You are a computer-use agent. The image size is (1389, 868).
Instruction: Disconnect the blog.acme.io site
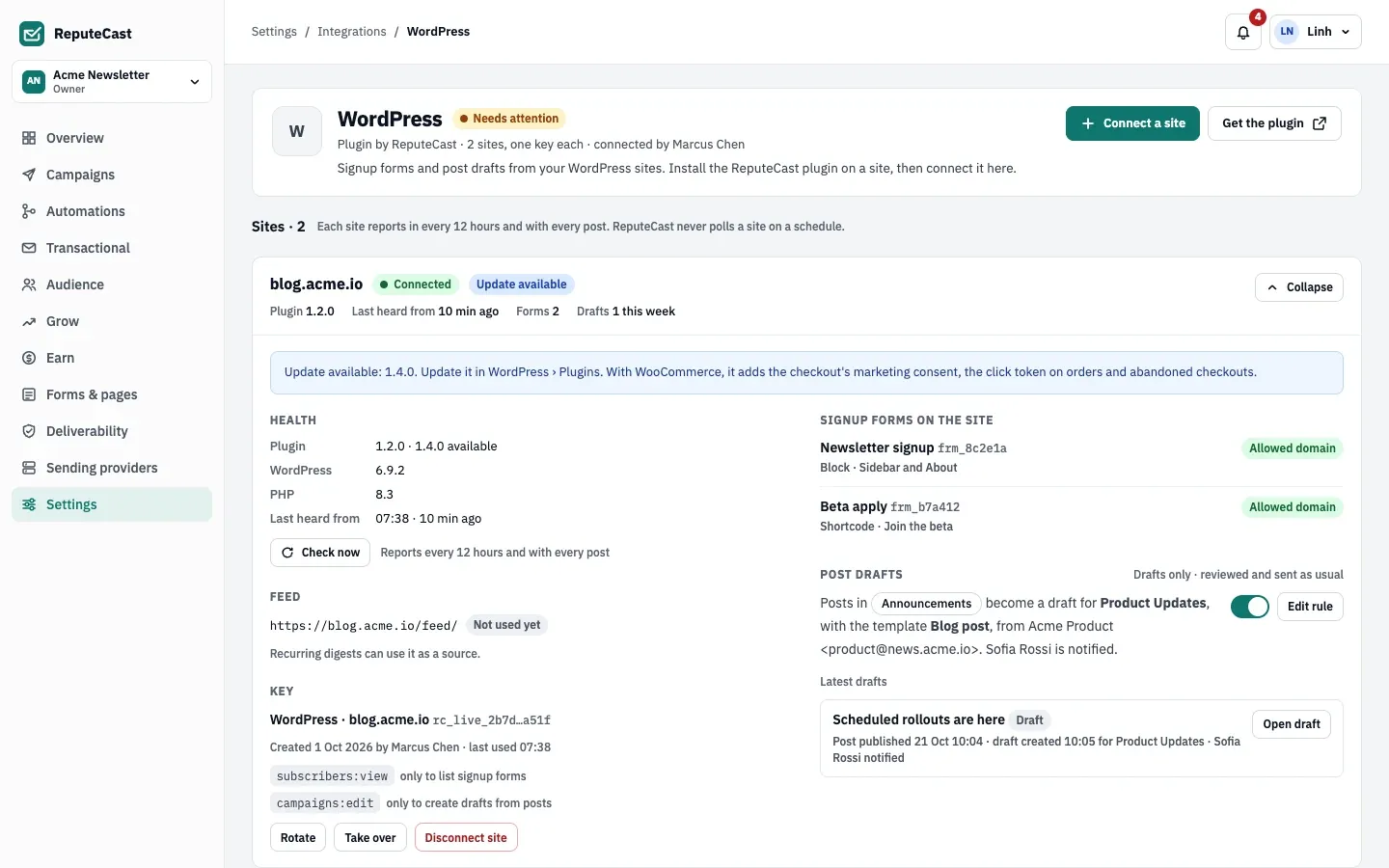(466, 838)
